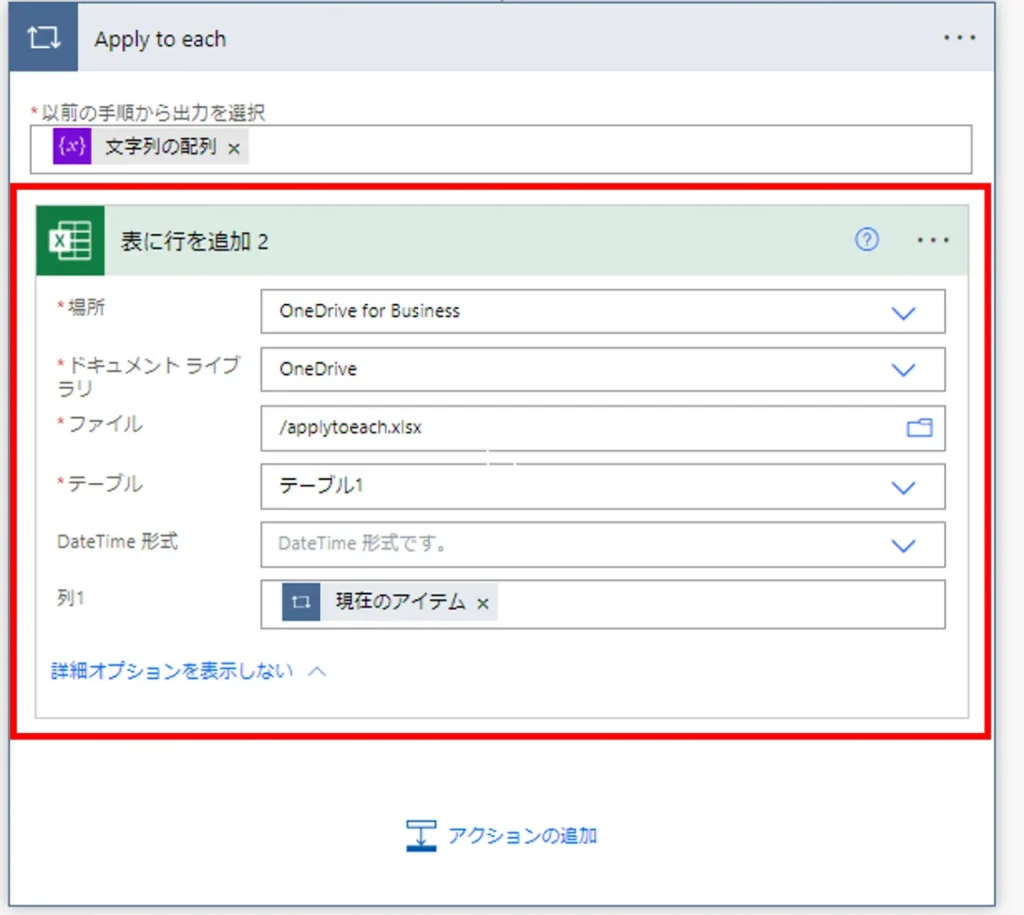1024x915 pixels.
Task: Click the add action icon
Action: click(421, 835)
